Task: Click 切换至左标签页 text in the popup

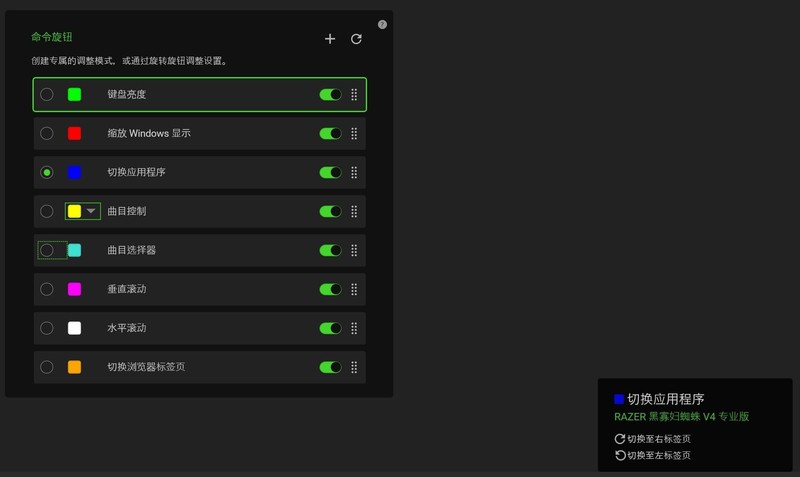Action: (659, 455)
